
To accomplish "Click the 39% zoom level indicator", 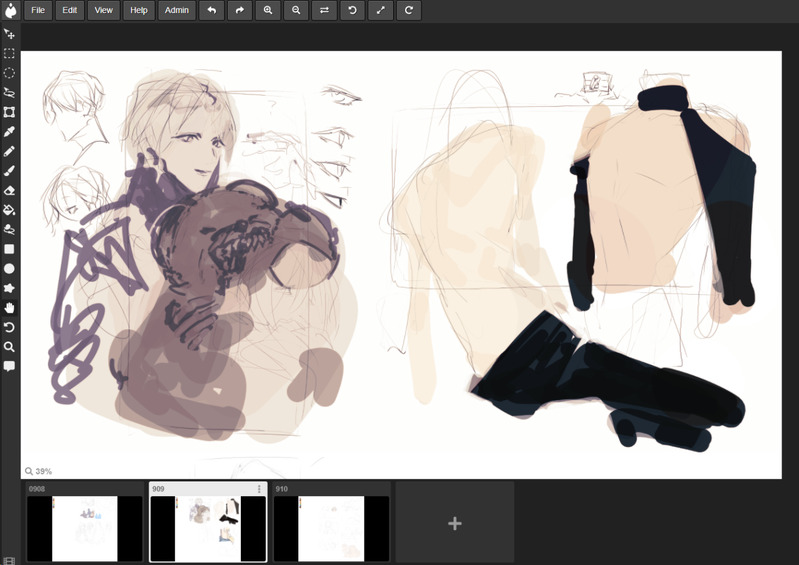I will 39,471.
